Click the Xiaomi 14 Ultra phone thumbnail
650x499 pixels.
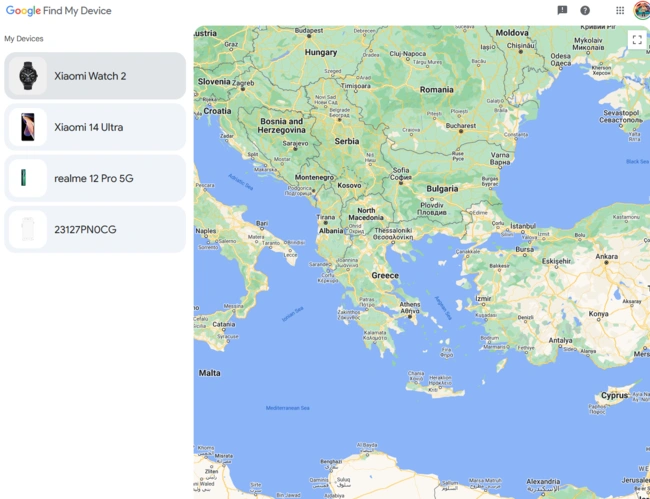coord(28,127)
